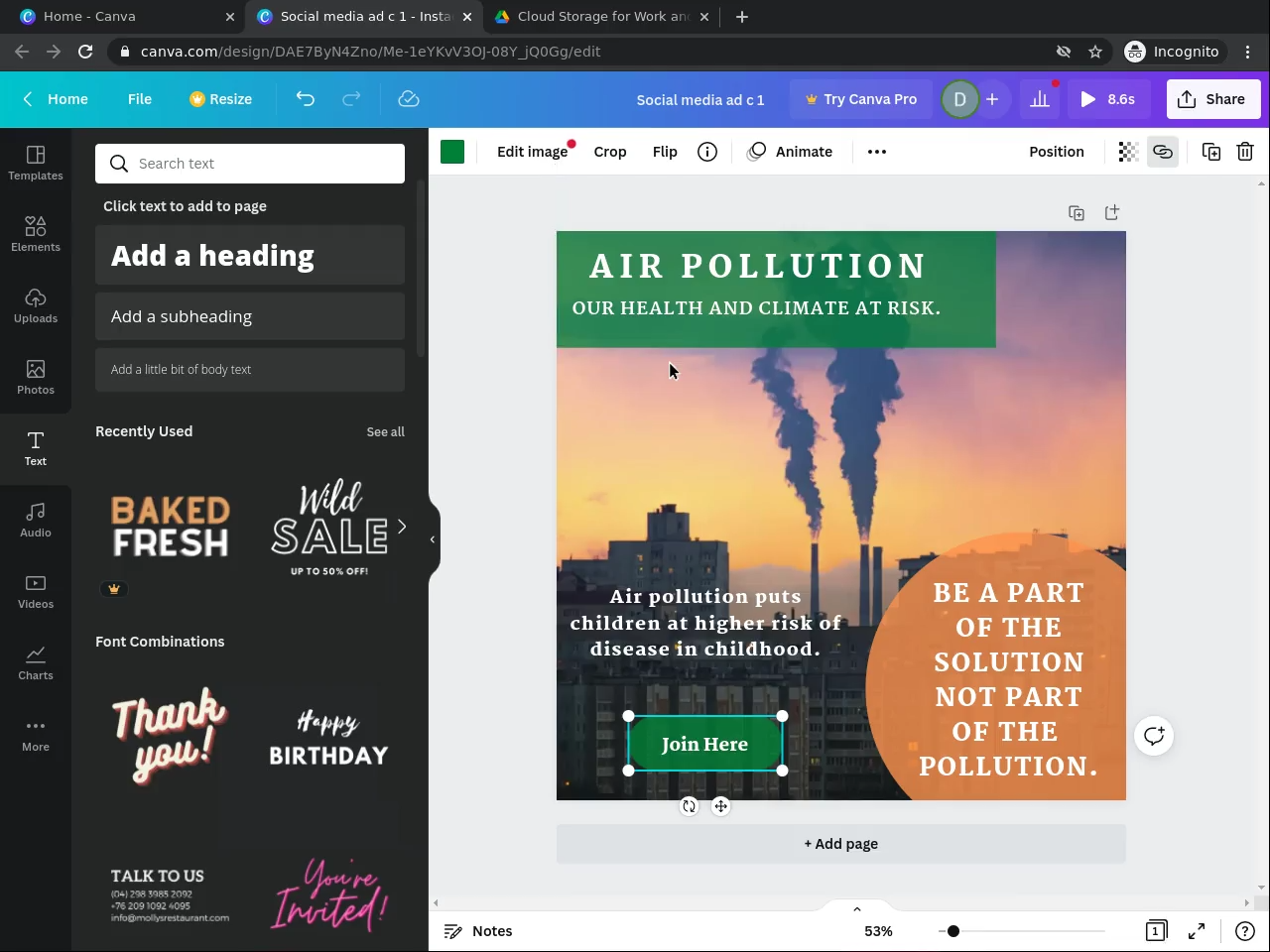Open the Charts sidebar panel
The image size is (1270, 952).
(x=36, y=663)
